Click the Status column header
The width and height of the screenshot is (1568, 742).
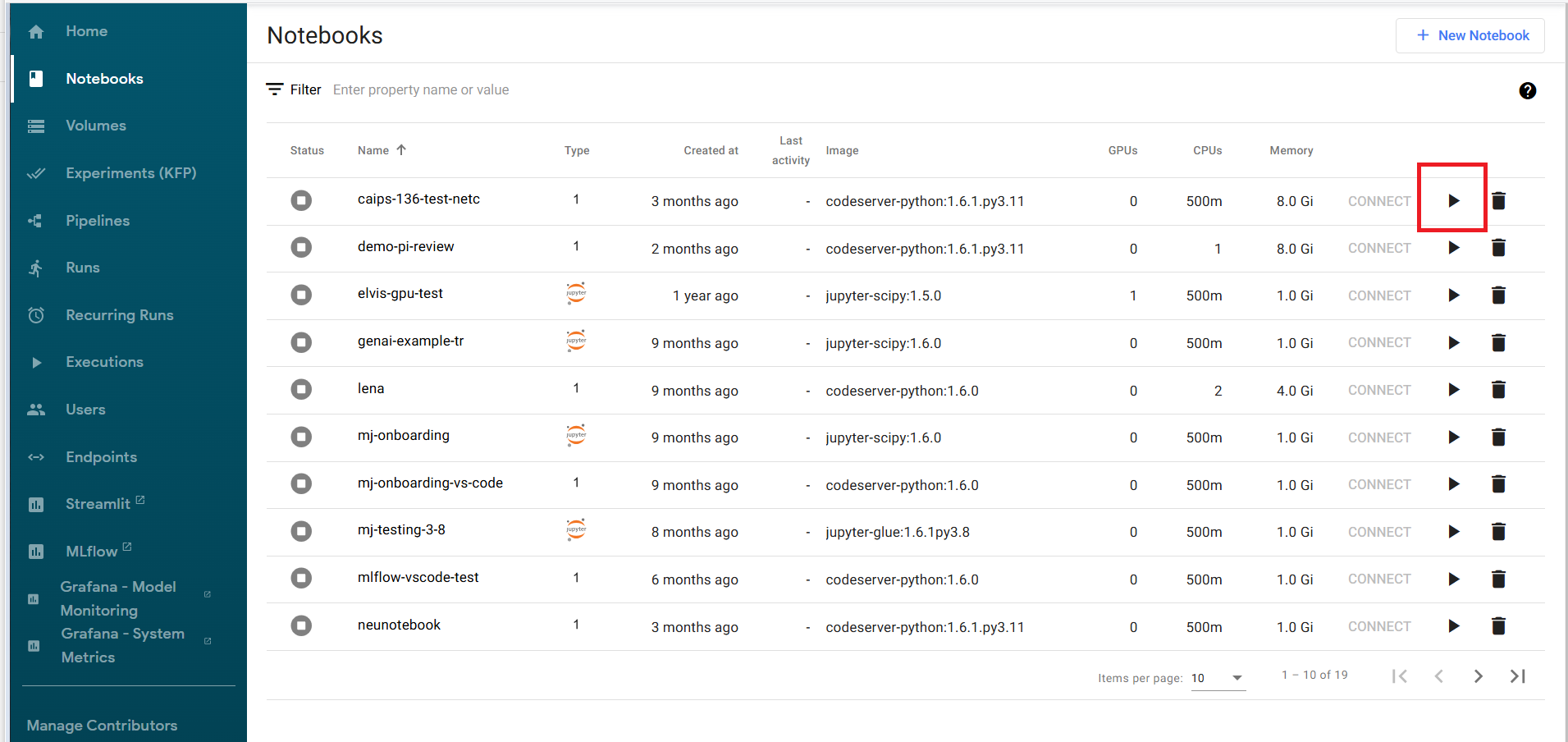tap(307, 150)
